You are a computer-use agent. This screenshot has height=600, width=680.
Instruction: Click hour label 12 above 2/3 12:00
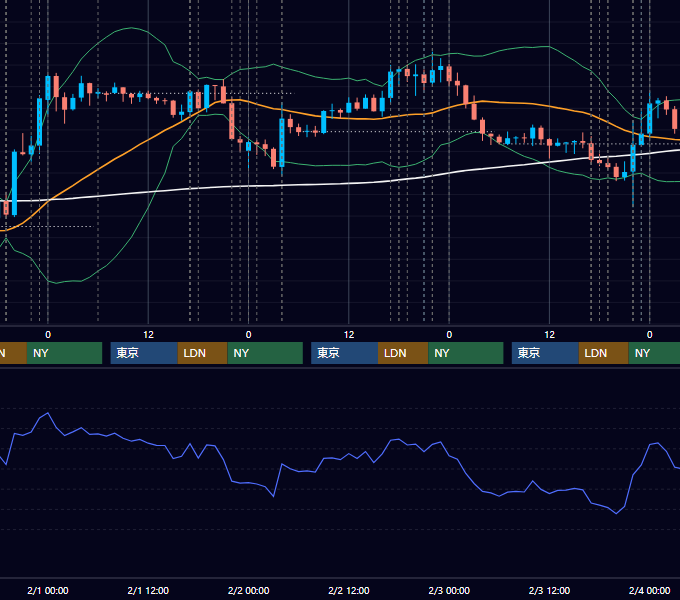[x=549, y=335]
